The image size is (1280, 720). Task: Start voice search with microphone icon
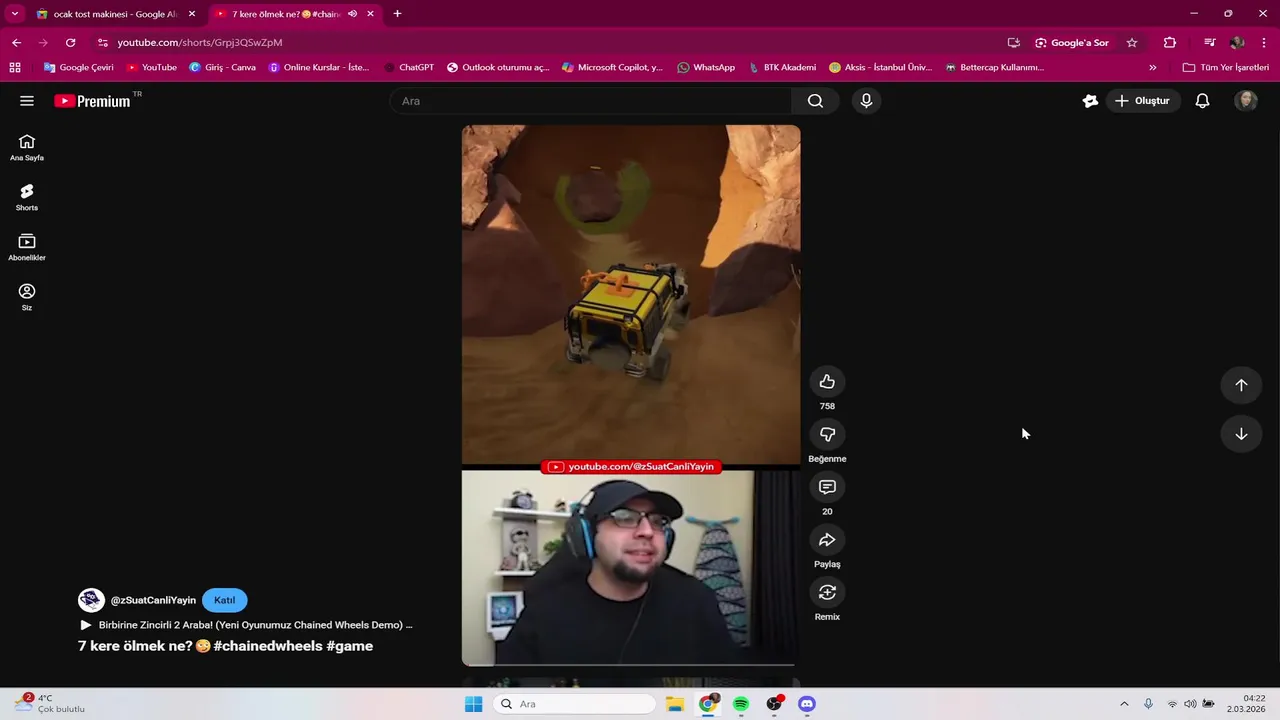[x=866, y=101]
